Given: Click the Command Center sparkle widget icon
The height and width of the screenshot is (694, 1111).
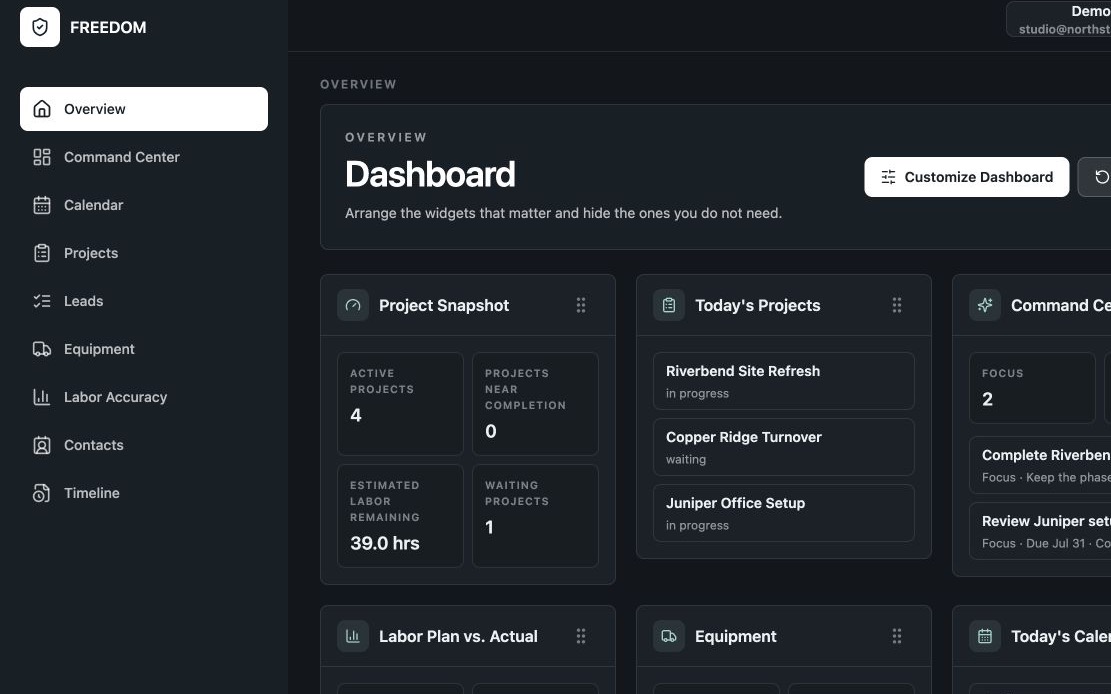Looking at the screenshot, I should click(x=985, y=306).
